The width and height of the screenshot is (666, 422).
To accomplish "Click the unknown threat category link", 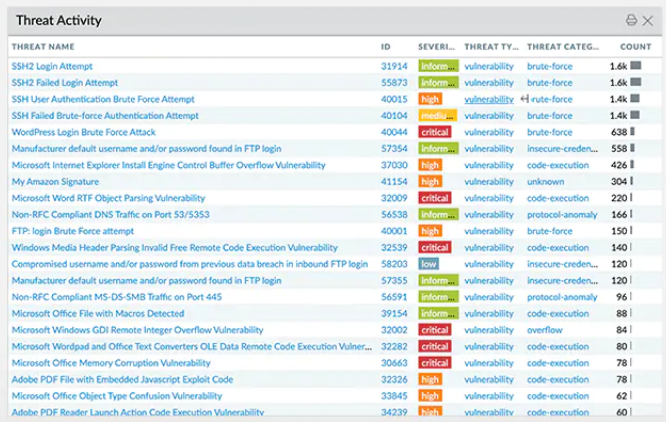I will [546, 182].
